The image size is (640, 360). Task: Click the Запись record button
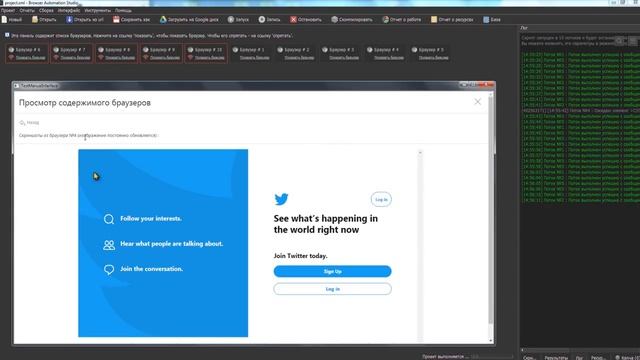269,19
